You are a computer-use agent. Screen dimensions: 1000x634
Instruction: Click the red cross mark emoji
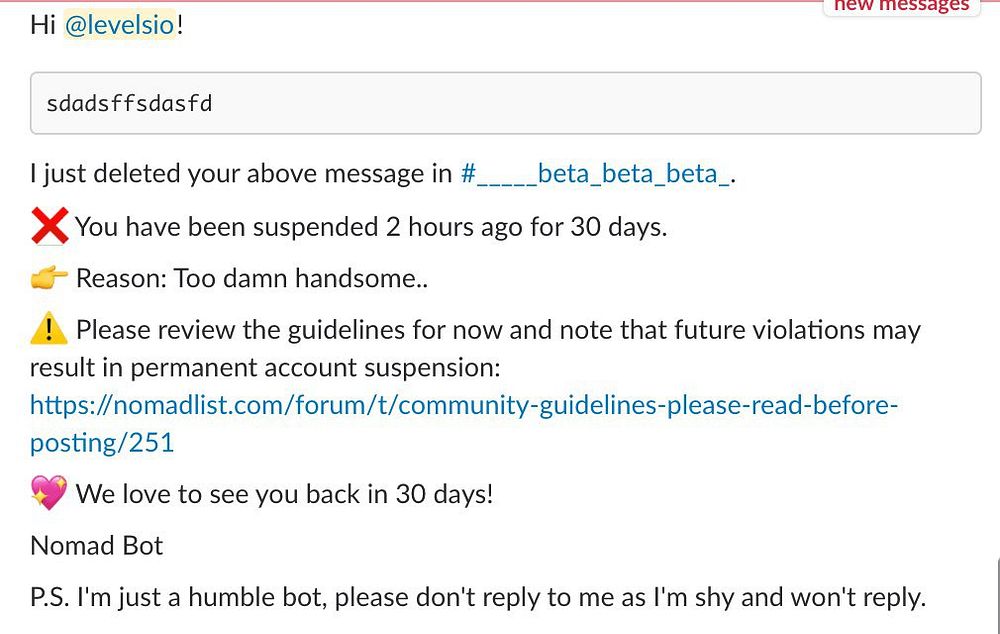tap(49, 227)
